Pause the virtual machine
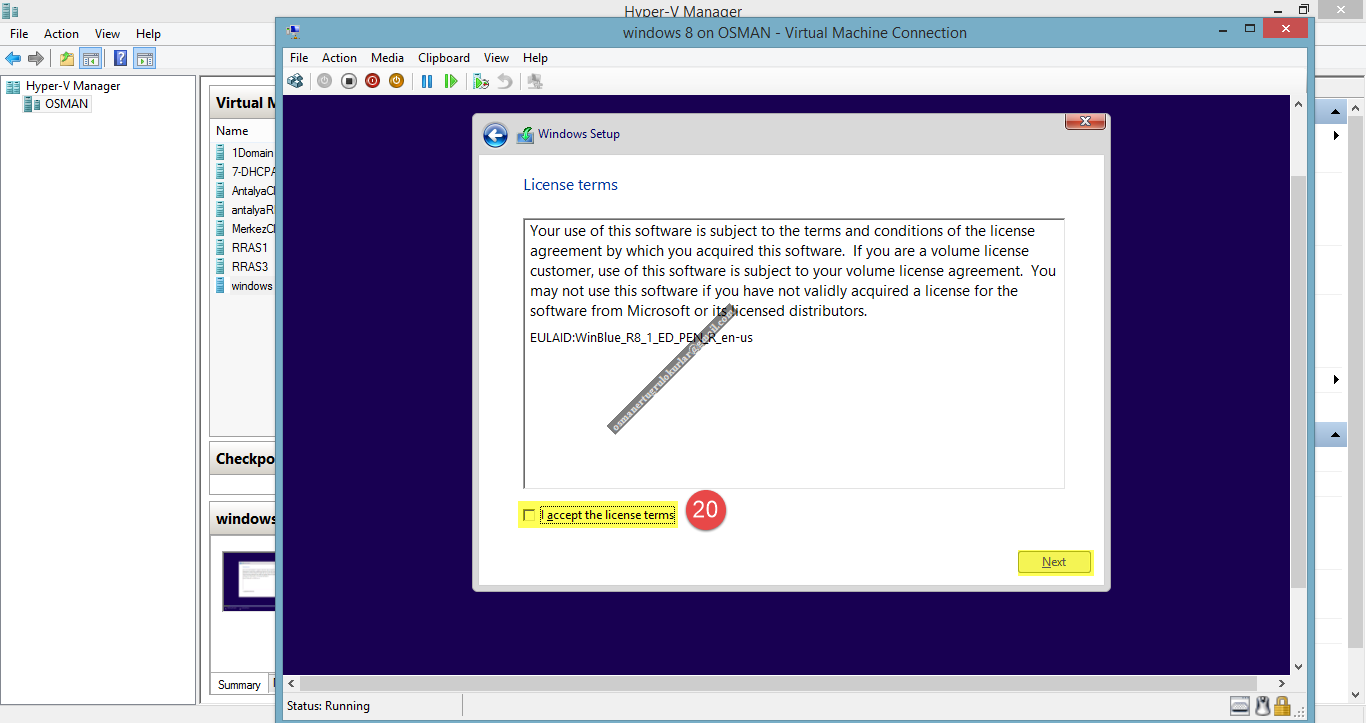The image size is (1366, 723). click(427, 81)
